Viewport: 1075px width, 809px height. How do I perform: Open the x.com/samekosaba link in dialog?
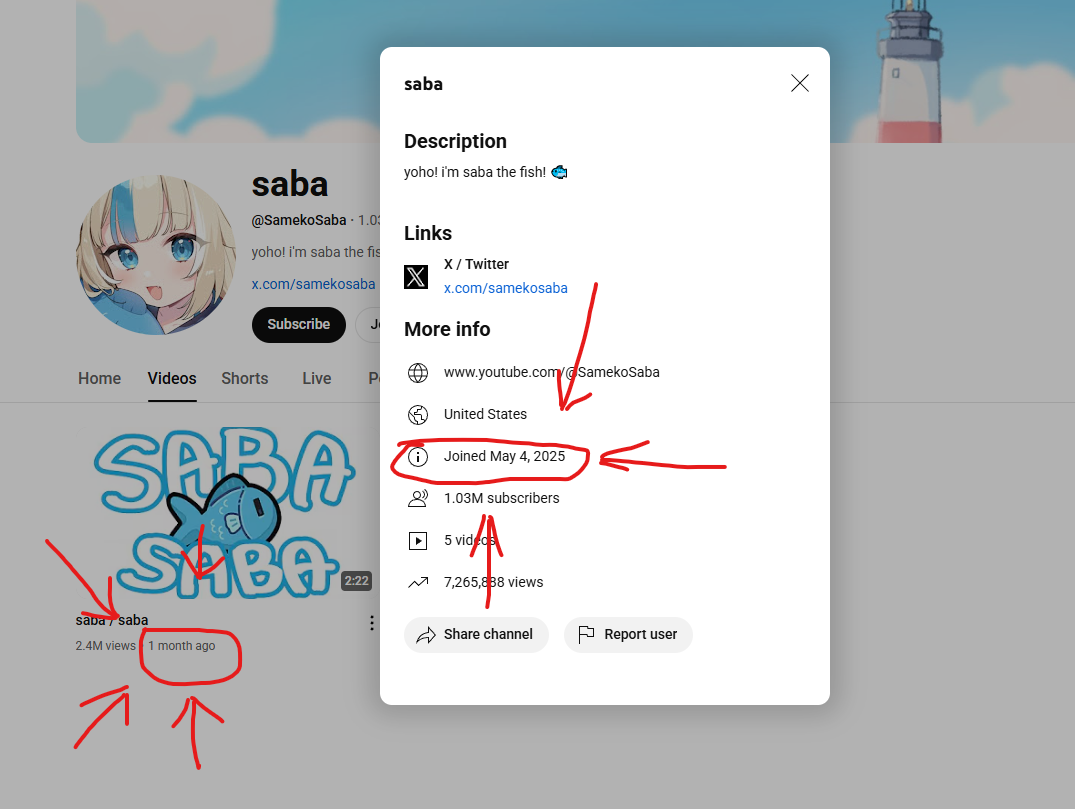(x=505, y=288)
